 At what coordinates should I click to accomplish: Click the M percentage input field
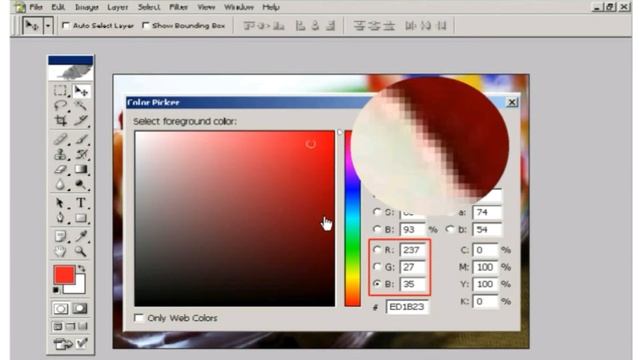pos(486,267)
